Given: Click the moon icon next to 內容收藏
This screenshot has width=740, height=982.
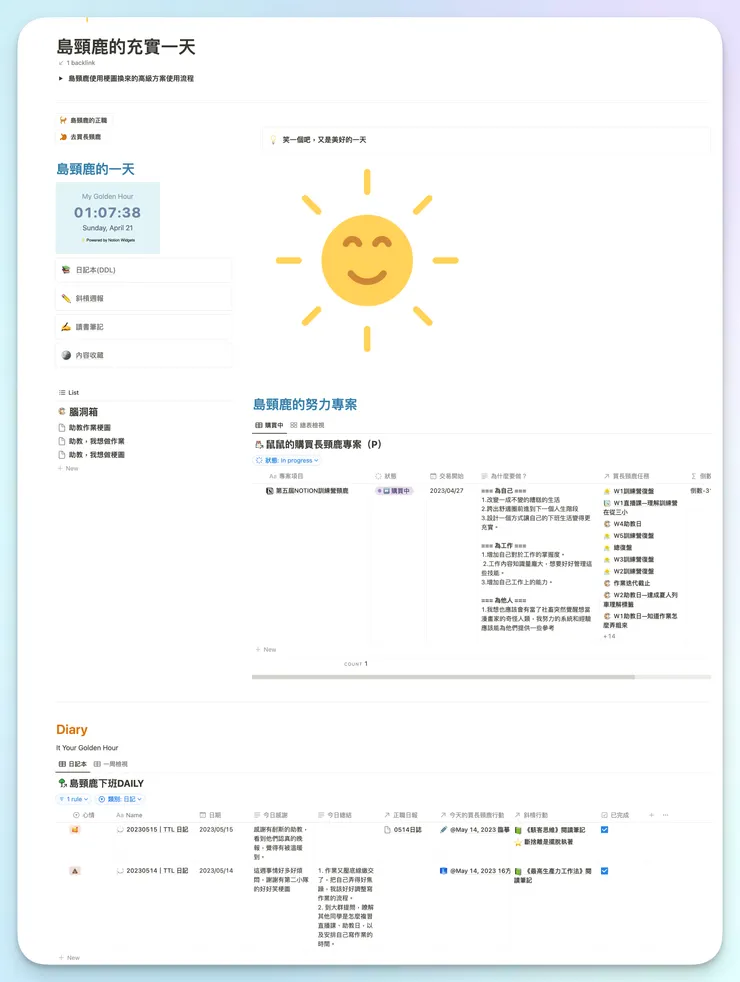Looking at the screenshot, I should (x=66, y=355).
